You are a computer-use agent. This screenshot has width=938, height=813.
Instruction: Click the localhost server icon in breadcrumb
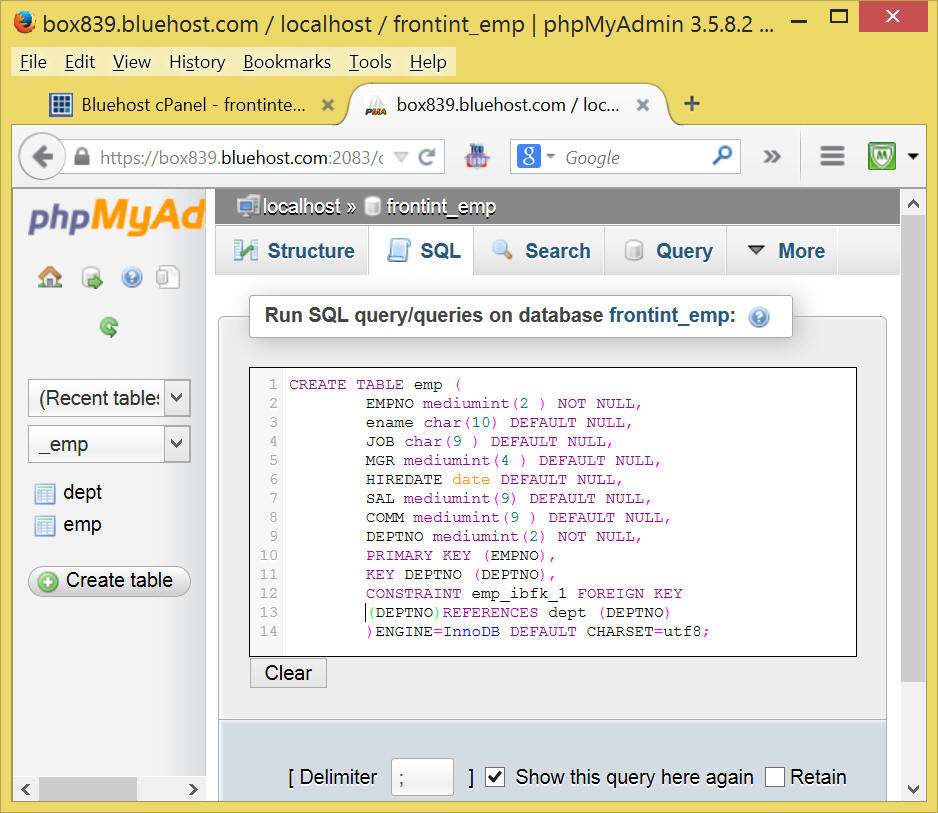(x=248, y=206)
